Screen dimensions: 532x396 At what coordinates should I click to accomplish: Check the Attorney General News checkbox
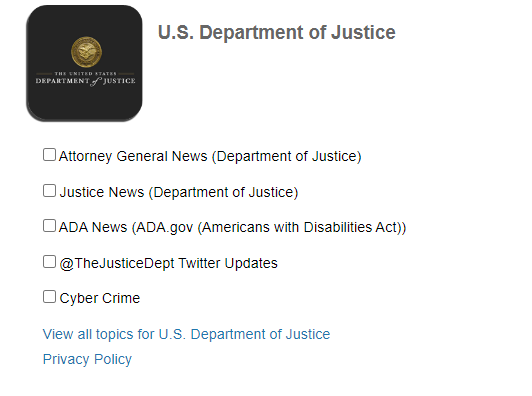coord(50,155)
